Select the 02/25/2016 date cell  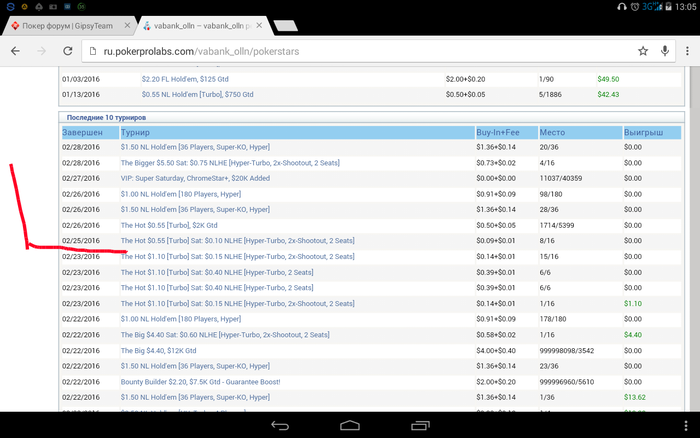coord(81,241)
